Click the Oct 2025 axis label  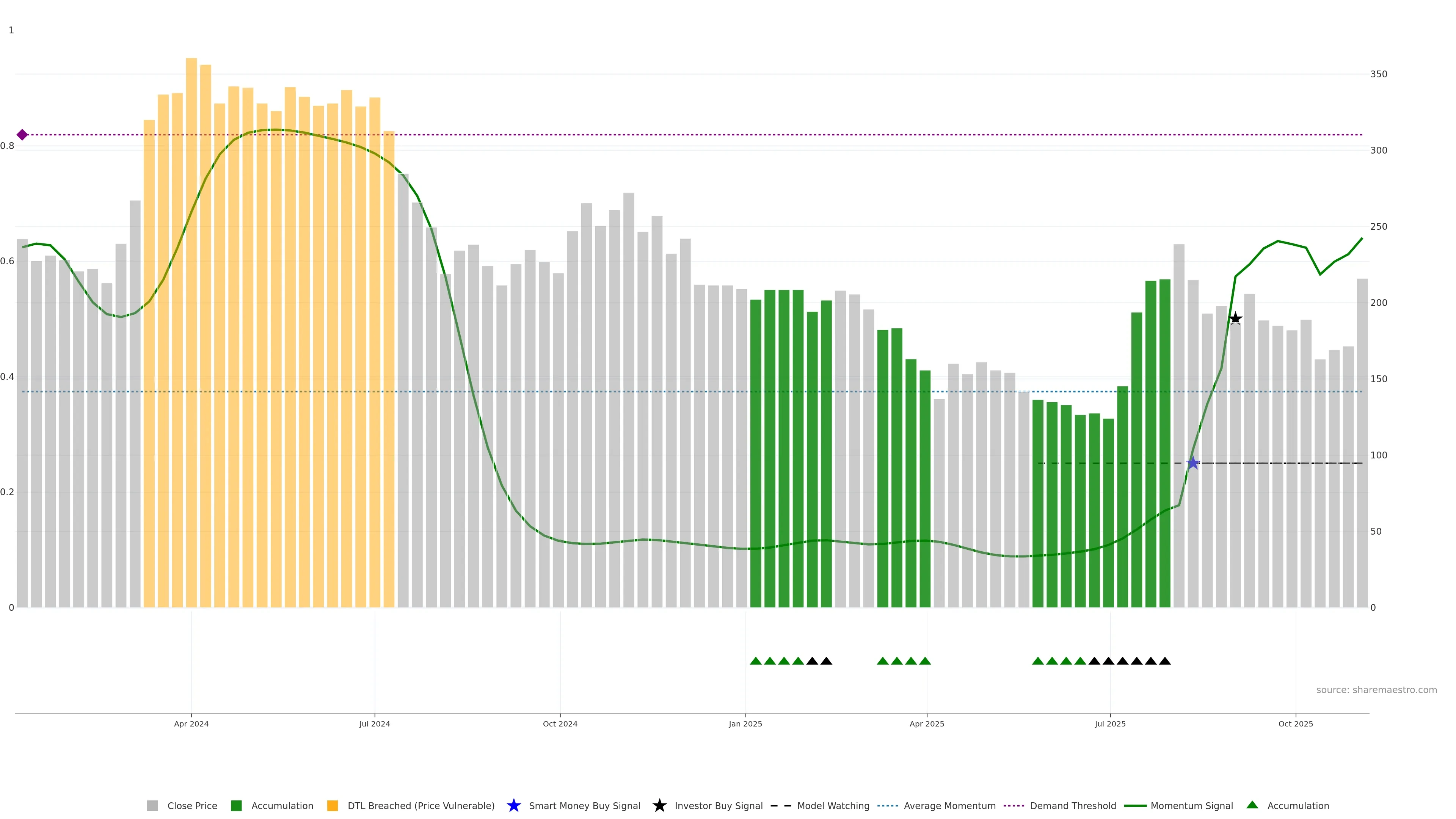tap(1296, 723)
